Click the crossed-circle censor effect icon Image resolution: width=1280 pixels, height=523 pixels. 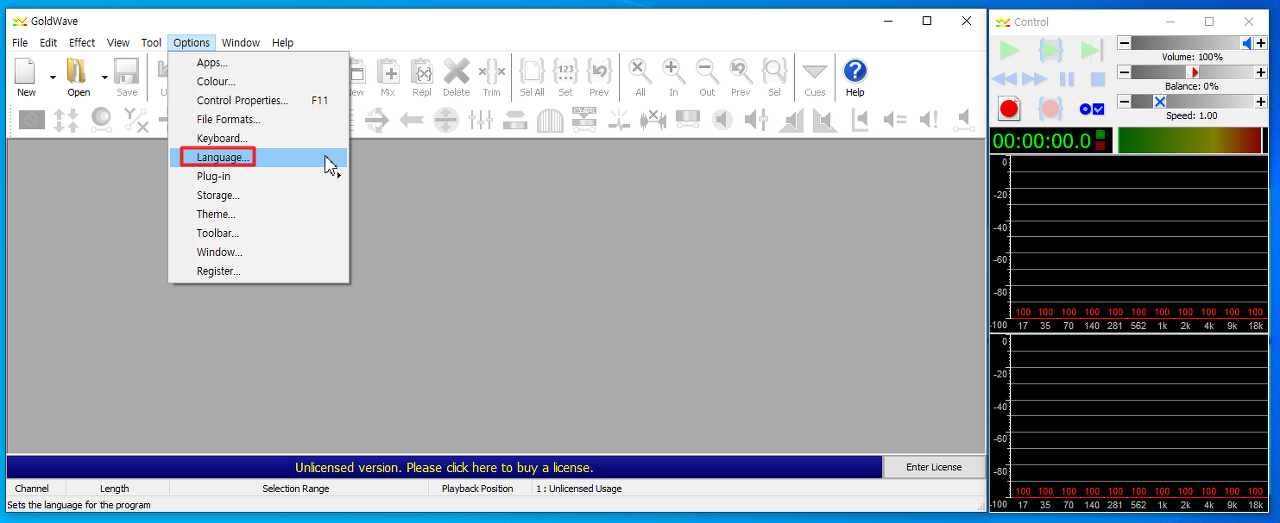32,120
